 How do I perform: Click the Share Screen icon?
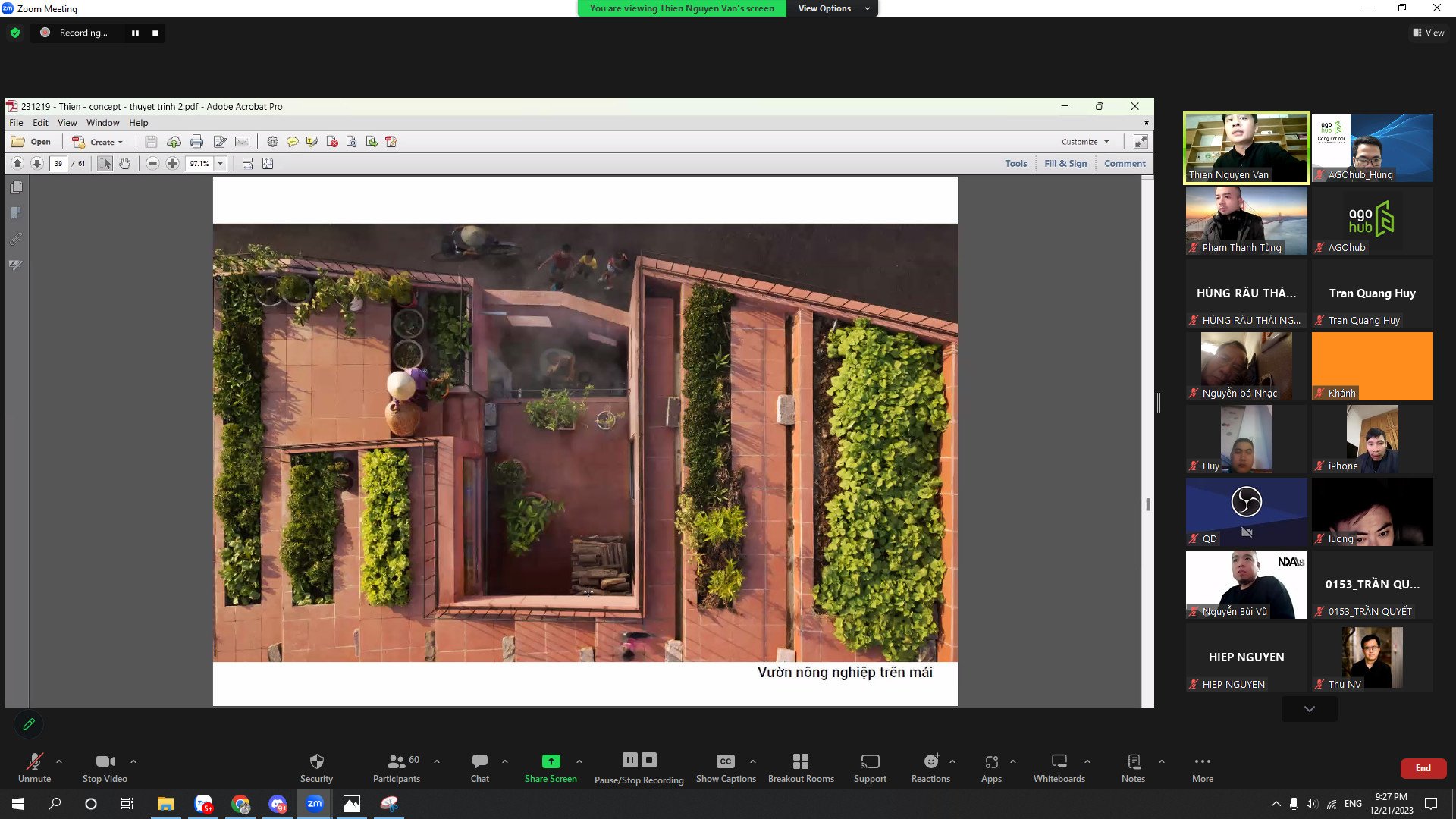pyautogui.click(x=551, y=761)
